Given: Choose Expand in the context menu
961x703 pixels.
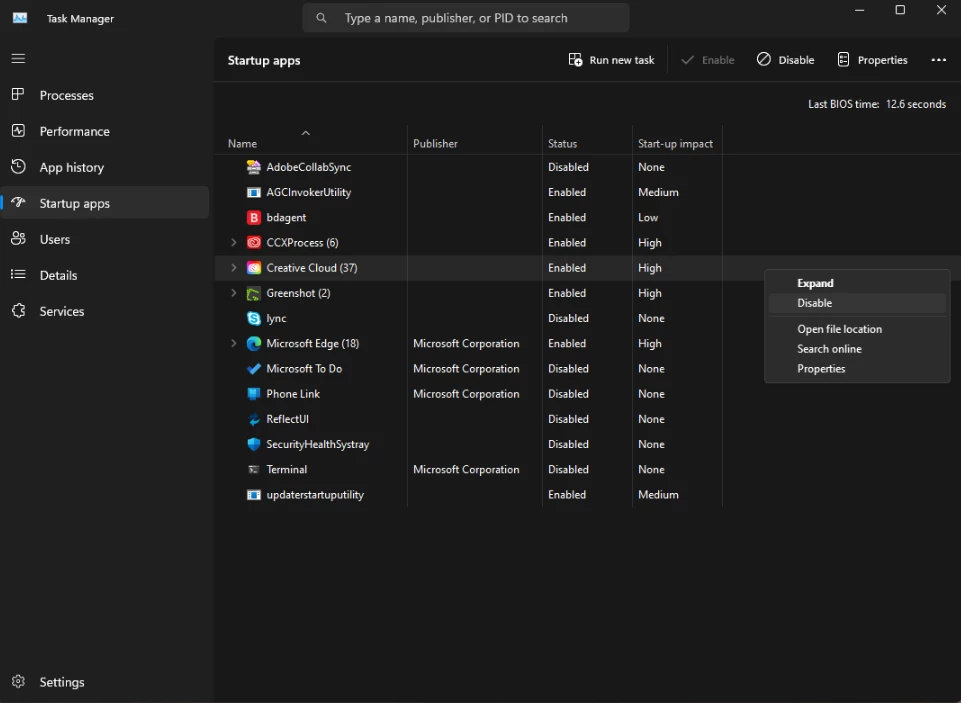Looking at the screenshot, I should 857,283.
